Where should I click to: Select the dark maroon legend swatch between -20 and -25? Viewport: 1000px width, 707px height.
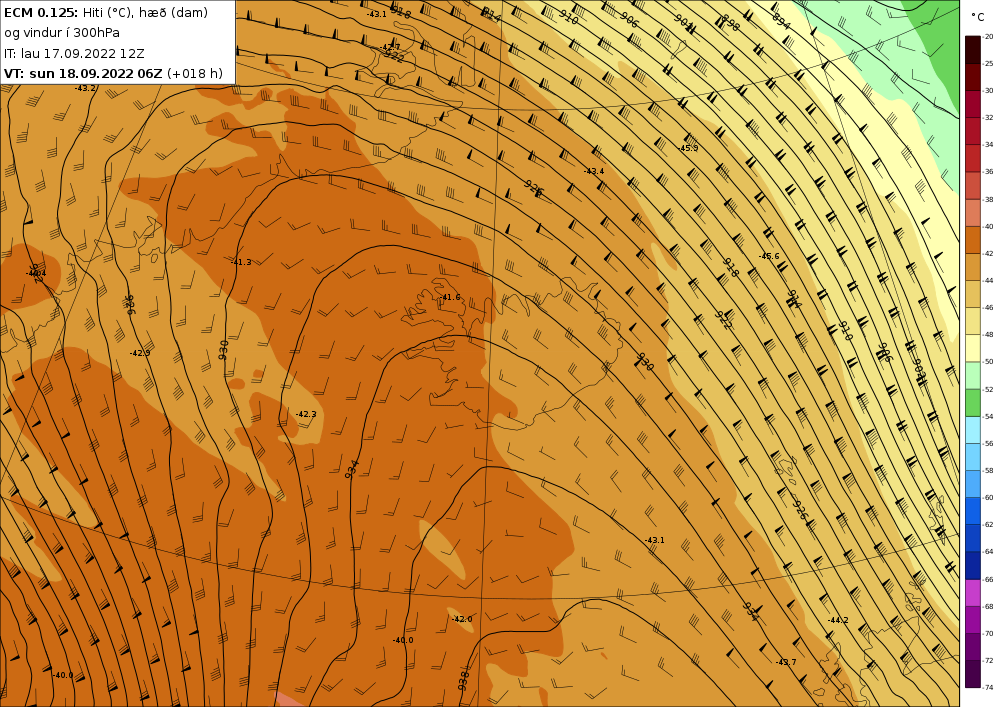pos(973,50)
